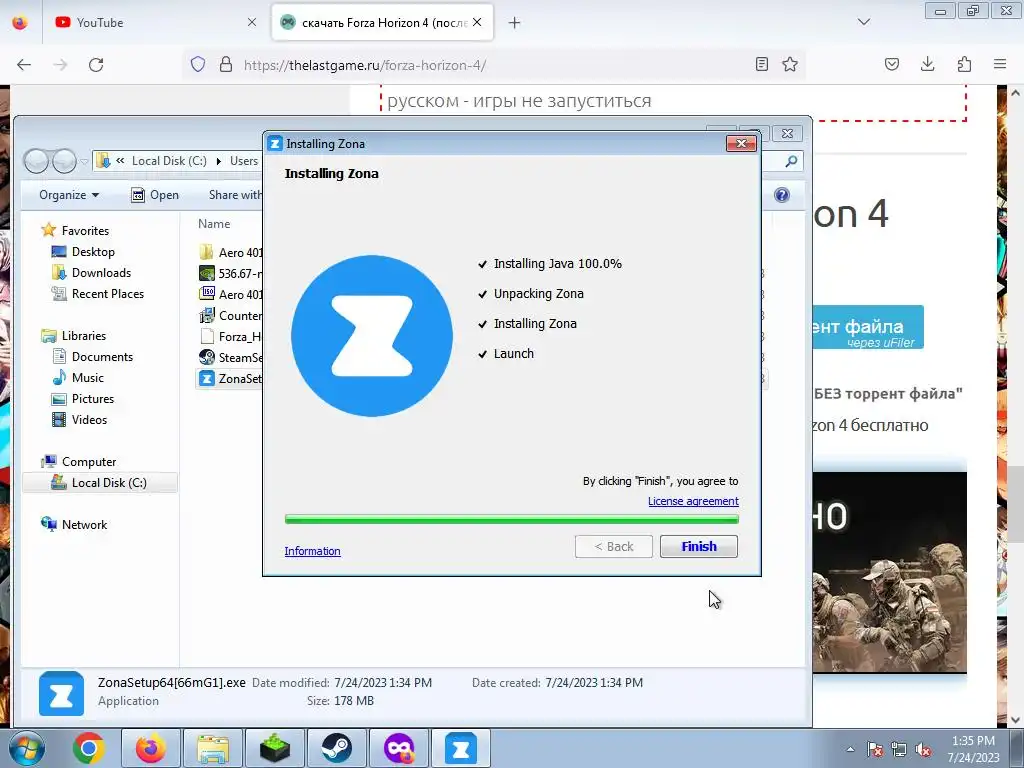Open the Information link in the installer

tap(312, 551)
